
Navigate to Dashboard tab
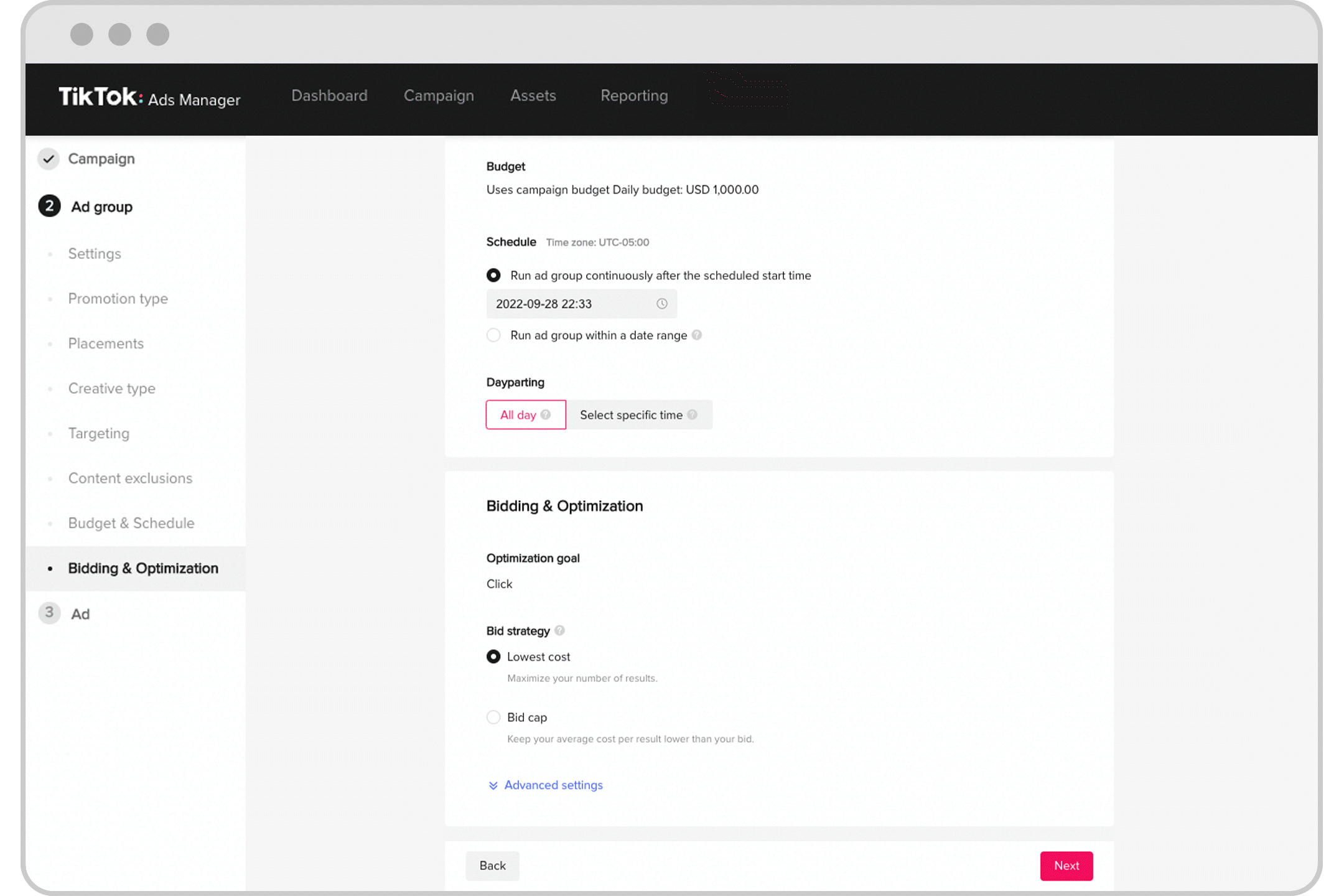point(329,94)
